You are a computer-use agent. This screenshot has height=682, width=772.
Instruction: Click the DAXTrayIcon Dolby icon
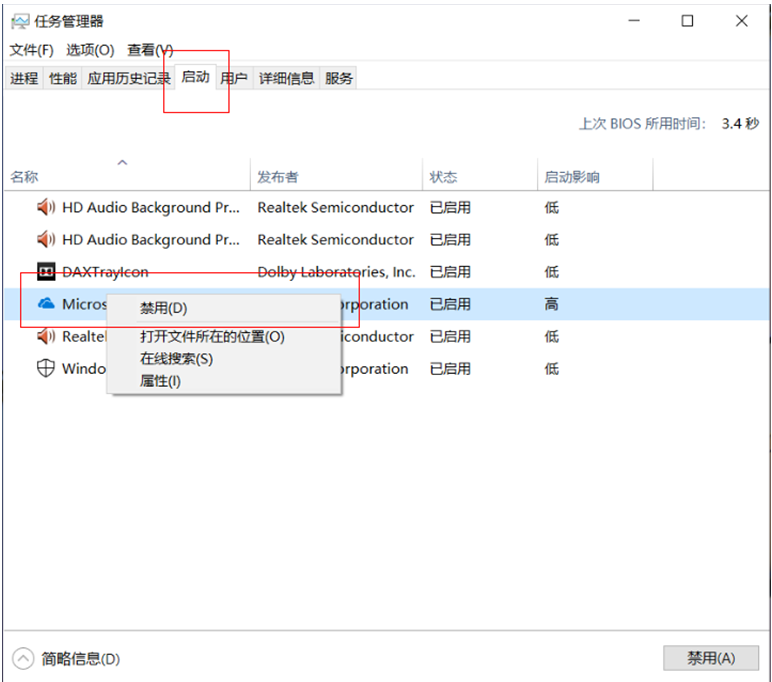tap(46, 272)
